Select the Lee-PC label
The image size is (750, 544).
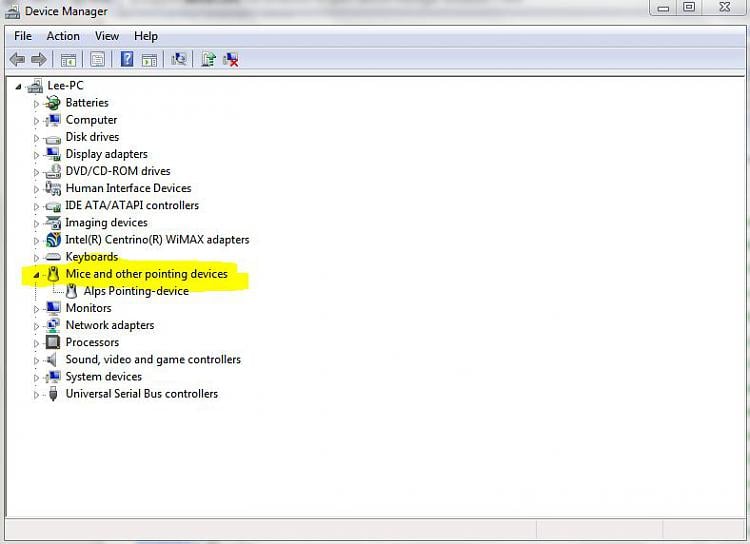66,86
